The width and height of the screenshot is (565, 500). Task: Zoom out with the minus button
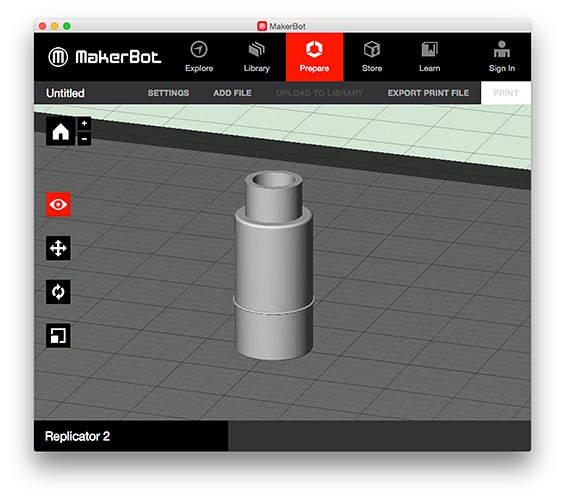point(84,139)
